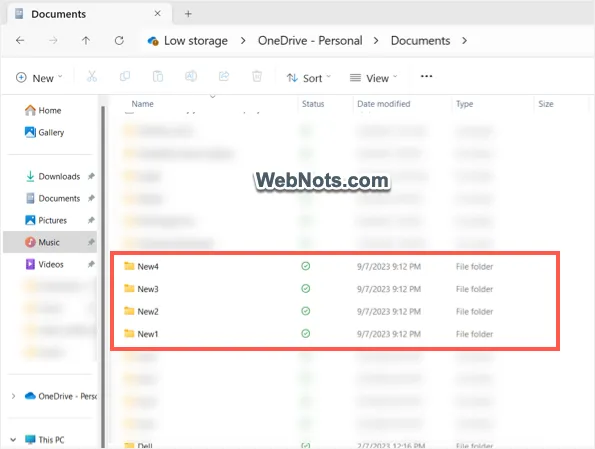Click the New3 folder icon
This screenshot has width=595, height=449.
click(129, 288)
